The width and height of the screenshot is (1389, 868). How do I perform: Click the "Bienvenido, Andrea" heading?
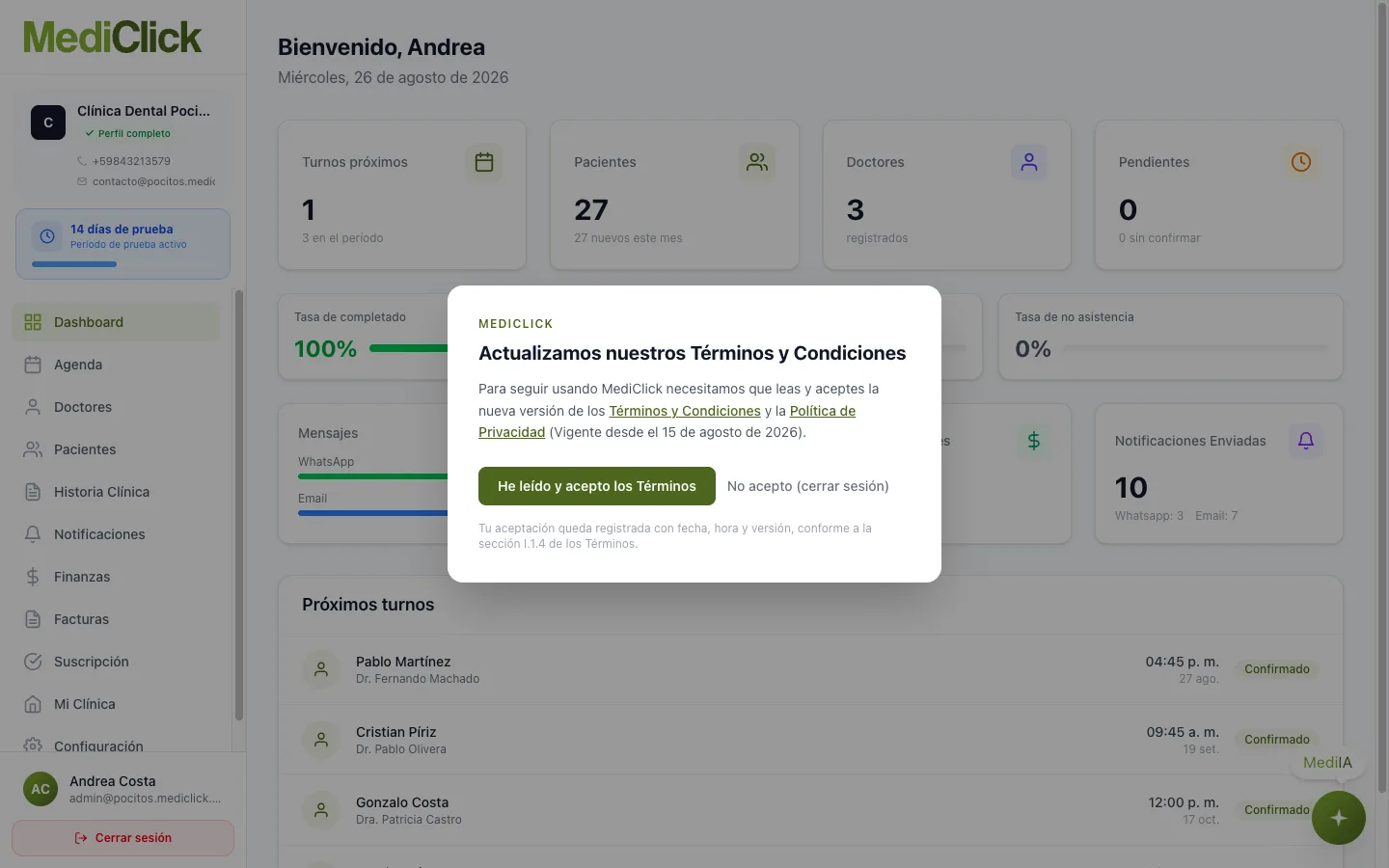(x=381, y=47)
